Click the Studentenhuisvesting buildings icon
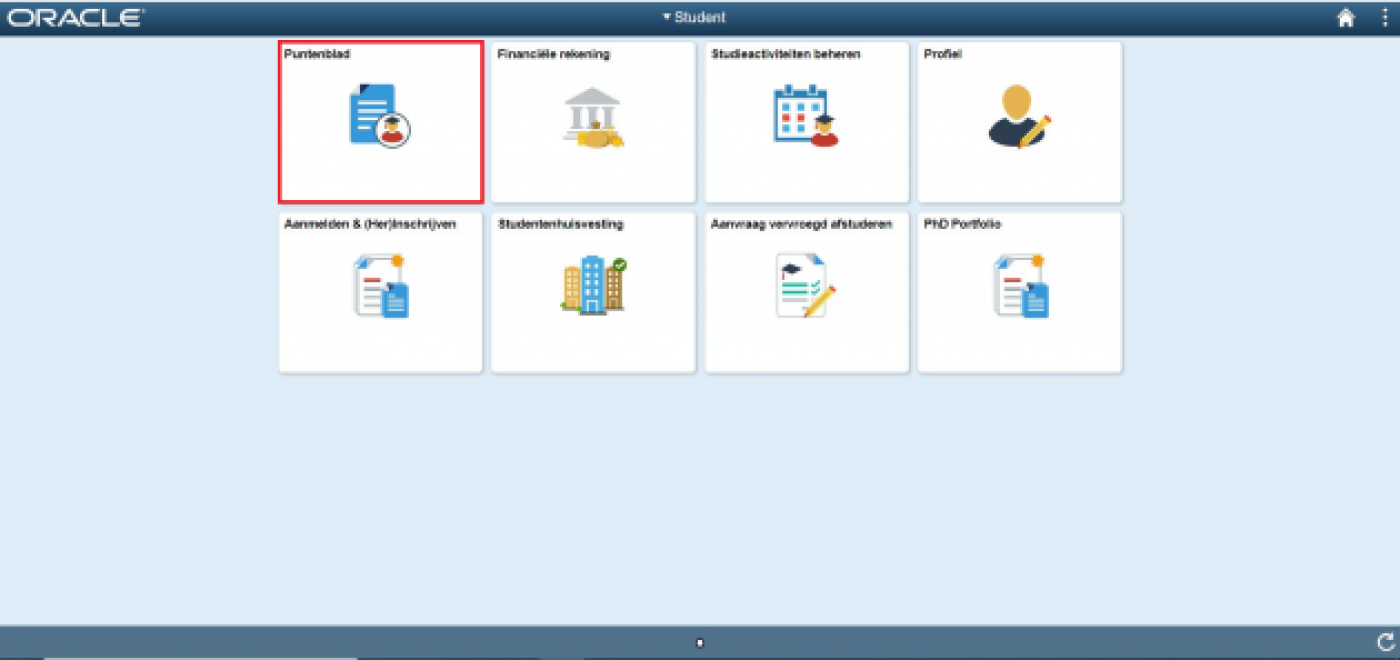Viewport: 1400px width, 660px height. tap(593, 286)
